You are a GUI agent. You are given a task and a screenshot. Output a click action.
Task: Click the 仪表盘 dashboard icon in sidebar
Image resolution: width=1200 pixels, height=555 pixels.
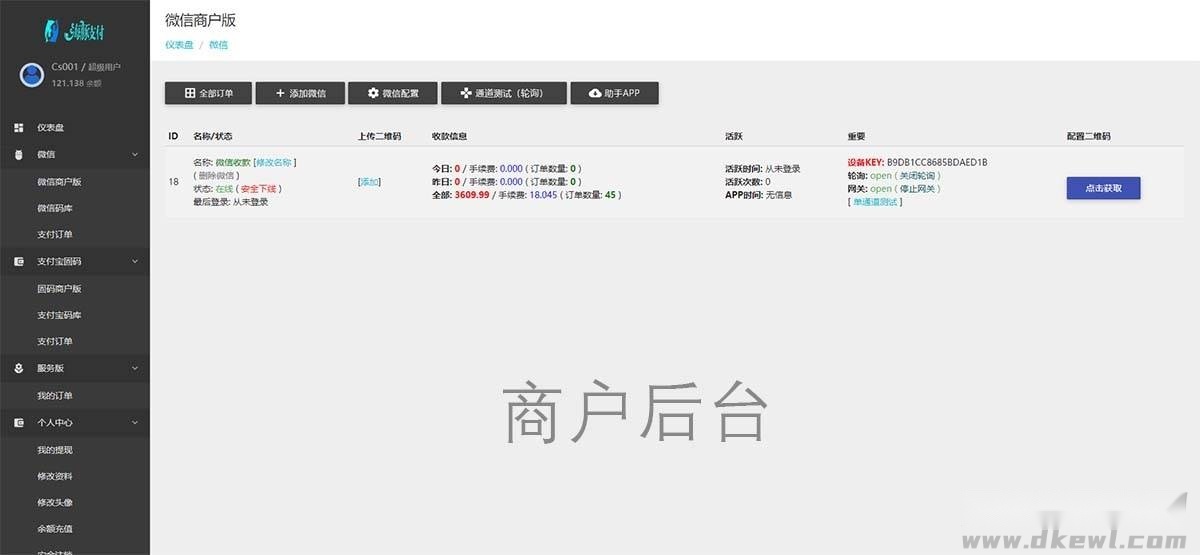[19, 128]
